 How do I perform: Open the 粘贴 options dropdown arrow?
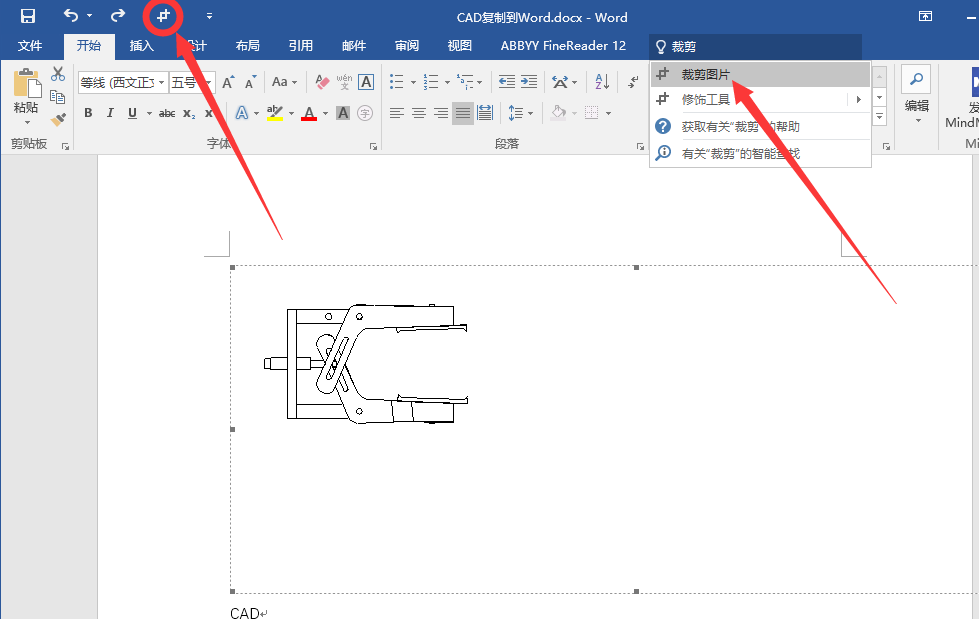(27, 122)
